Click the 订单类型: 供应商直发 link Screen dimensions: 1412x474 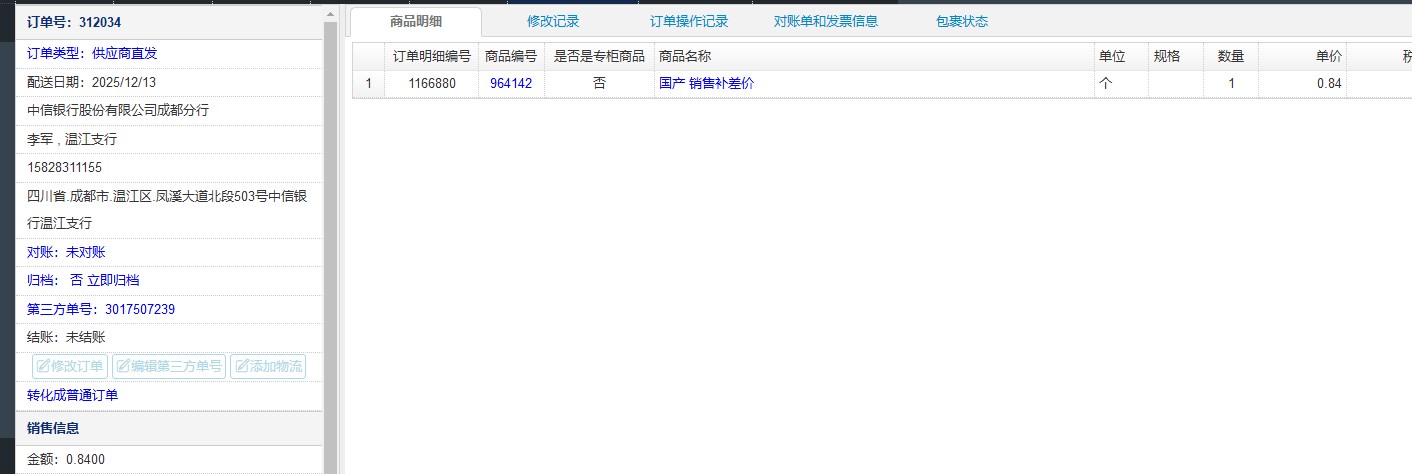pyautogui.click(x=92, y=54)
